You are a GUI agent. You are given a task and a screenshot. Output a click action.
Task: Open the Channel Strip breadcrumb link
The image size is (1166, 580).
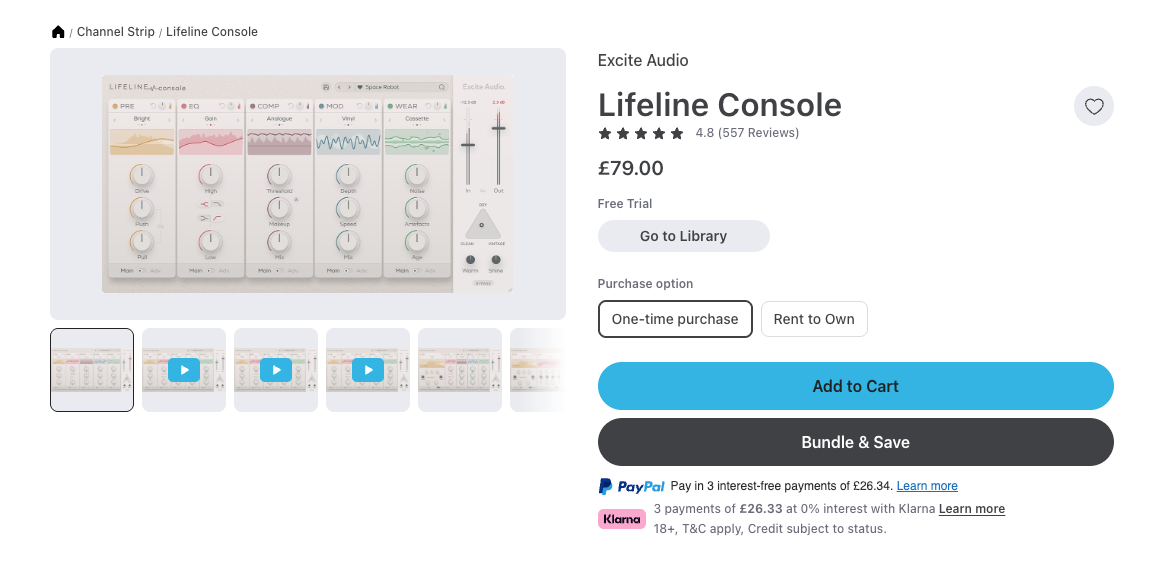point(116,32)
